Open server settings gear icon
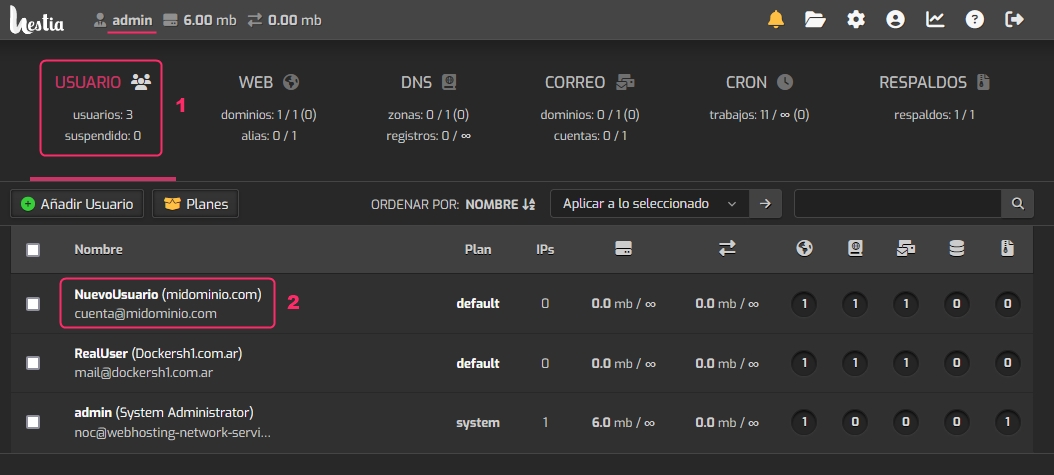The height and width of the screenshot is (475, 1054). (x=856, y=19)
